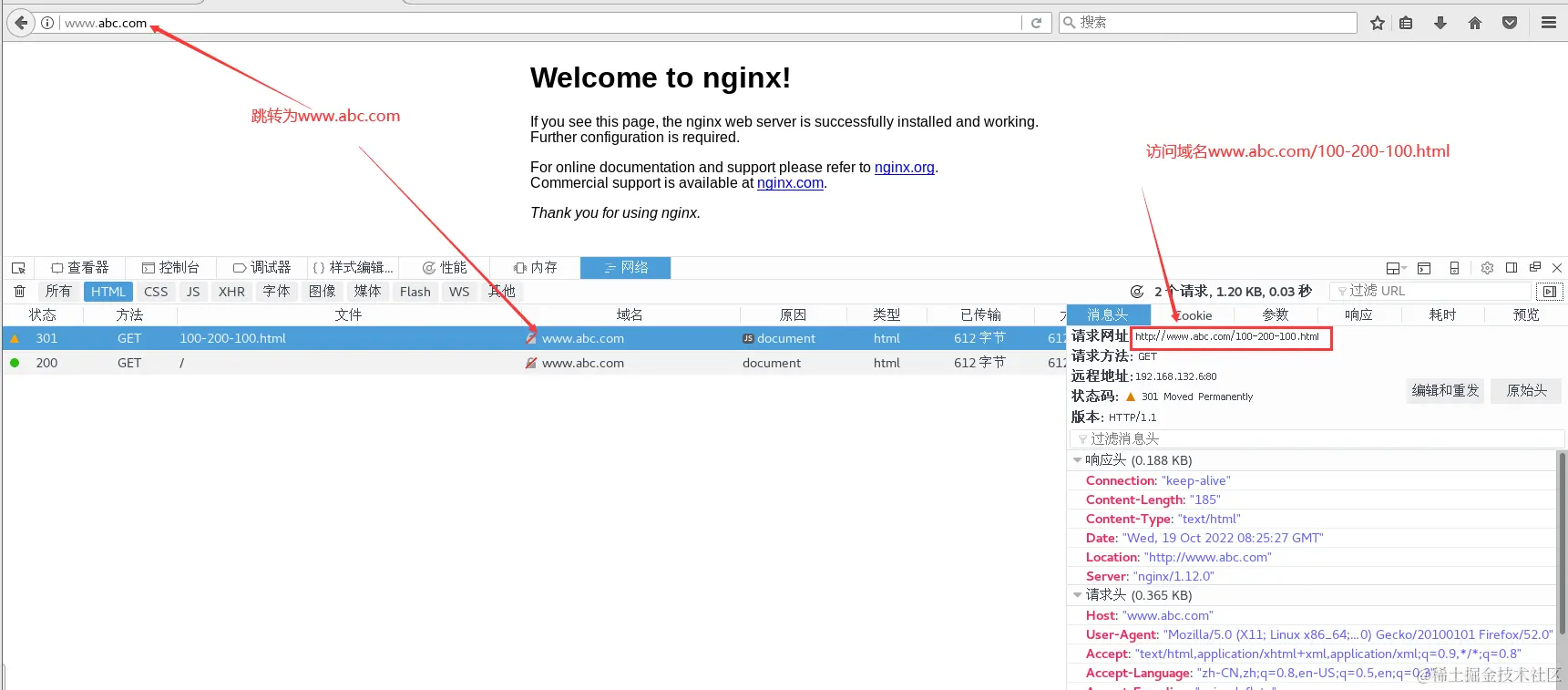Click the 编辑和重发 Edit and Resend button
The width and height of the screenshot is (1568, 690).
pos(1445,391)
